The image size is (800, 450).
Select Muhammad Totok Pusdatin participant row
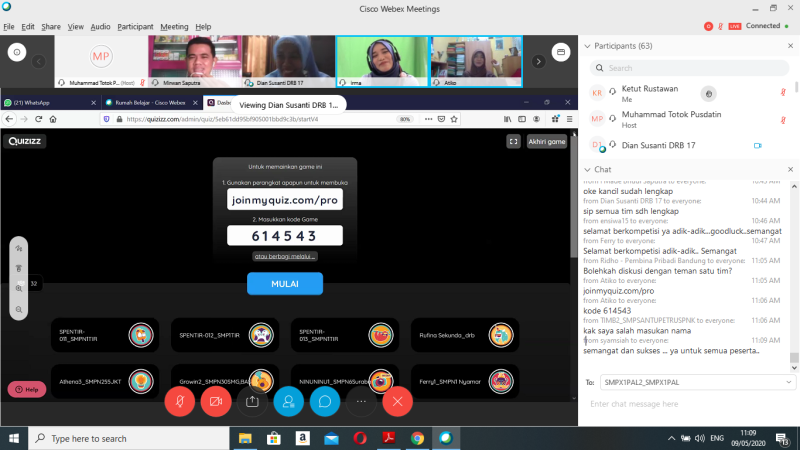pos(687,119)
